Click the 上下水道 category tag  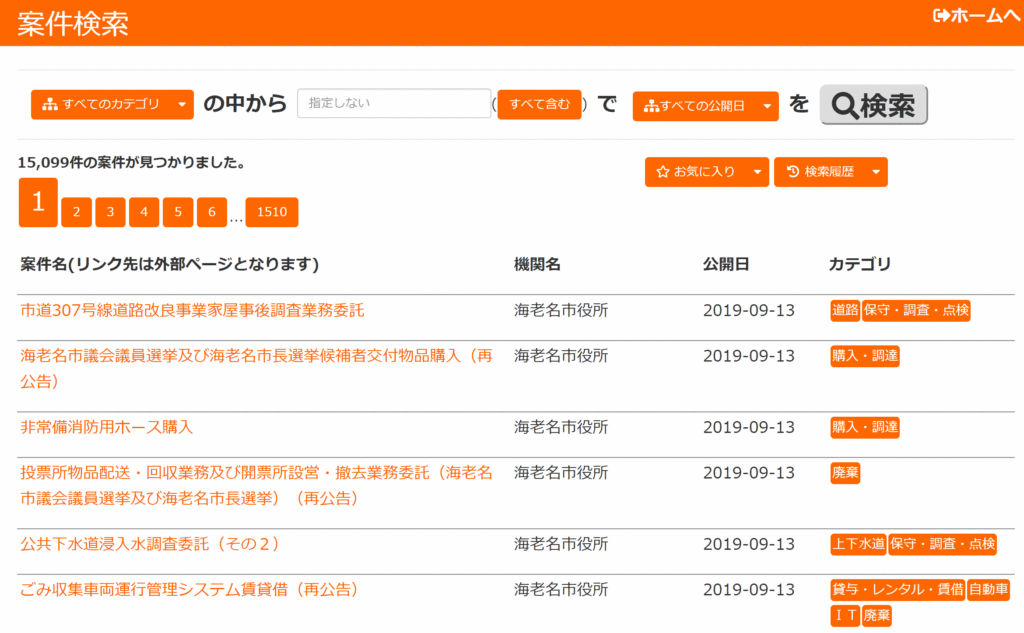tap(858, 544)
